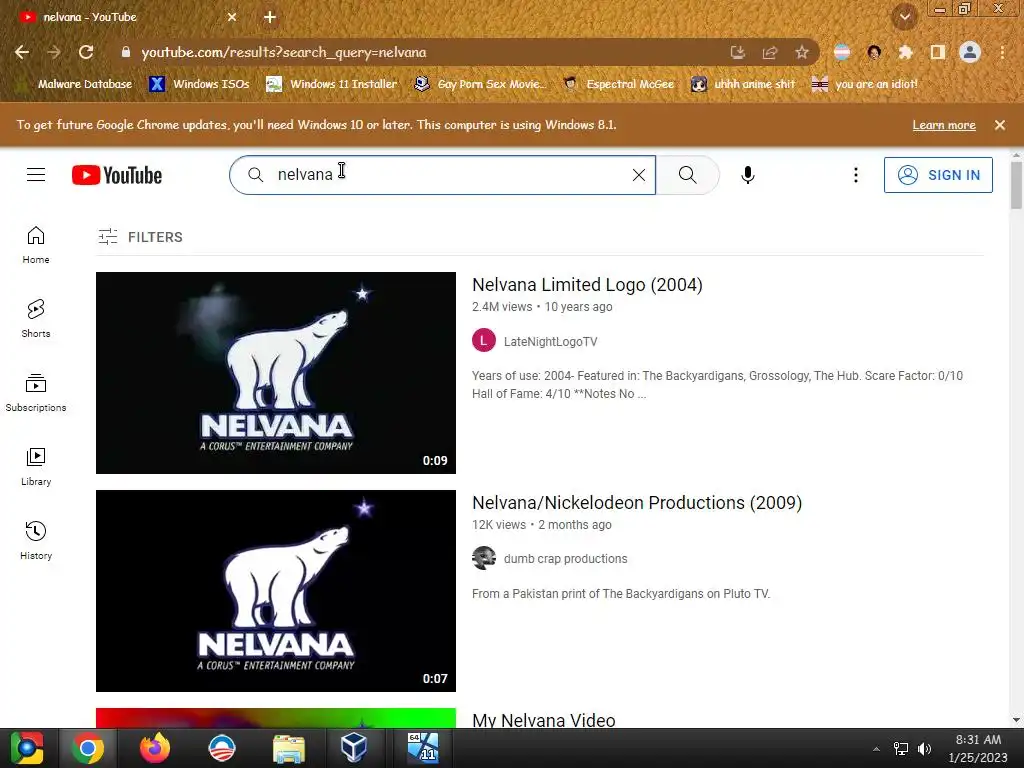Click install/download icon in address bar
Viewport: 1024px width, 768px height.
738,52
